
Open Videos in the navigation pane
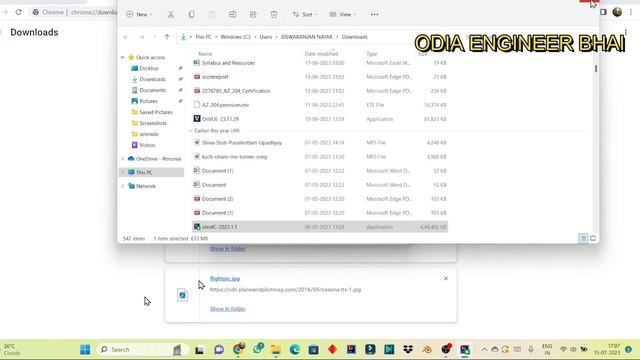147,145
